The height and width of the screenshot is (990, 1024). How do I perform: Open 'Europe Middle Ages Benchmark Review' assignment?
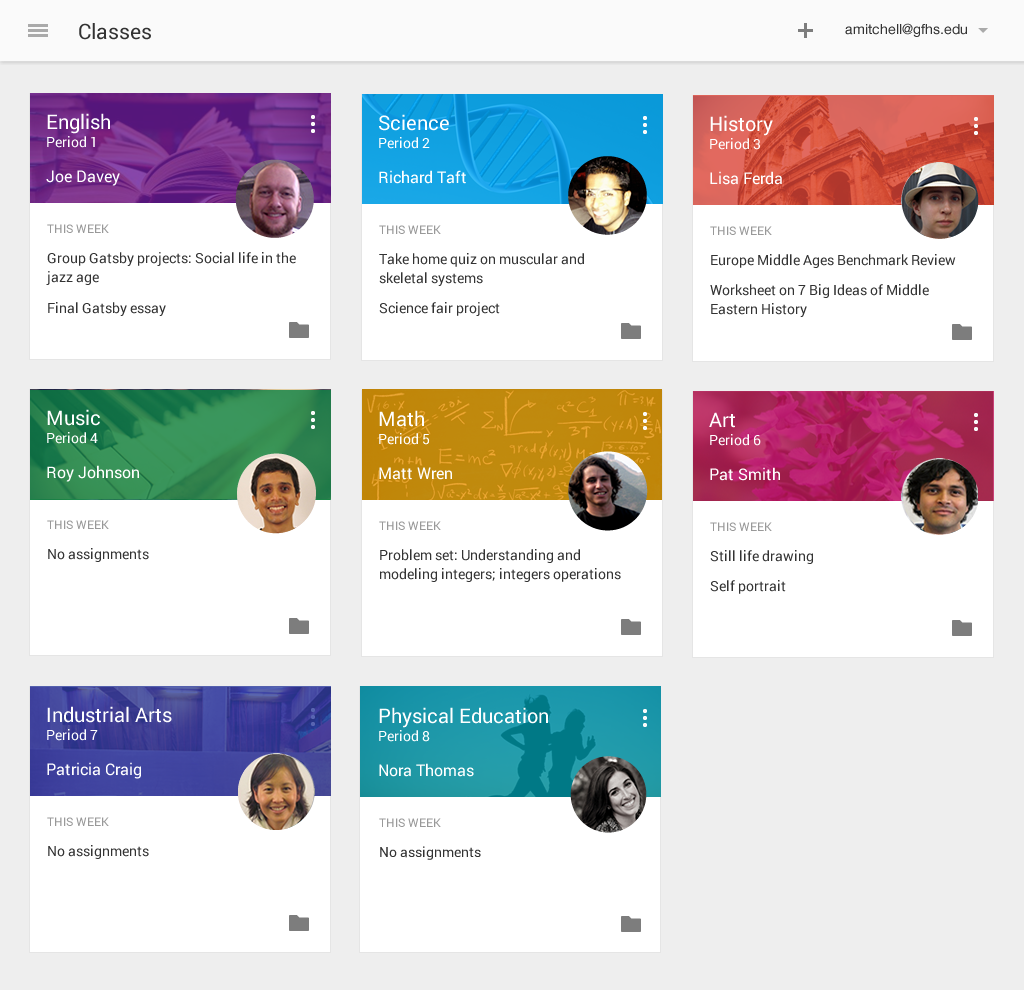tap(833, 260)
